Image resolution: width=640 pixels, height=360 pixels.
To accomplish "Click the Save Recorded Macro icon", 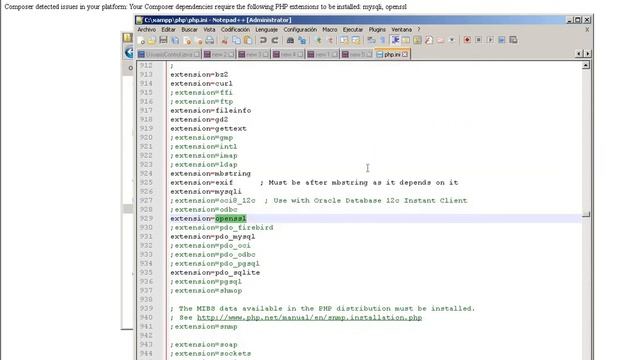I will tap(513, 40).
